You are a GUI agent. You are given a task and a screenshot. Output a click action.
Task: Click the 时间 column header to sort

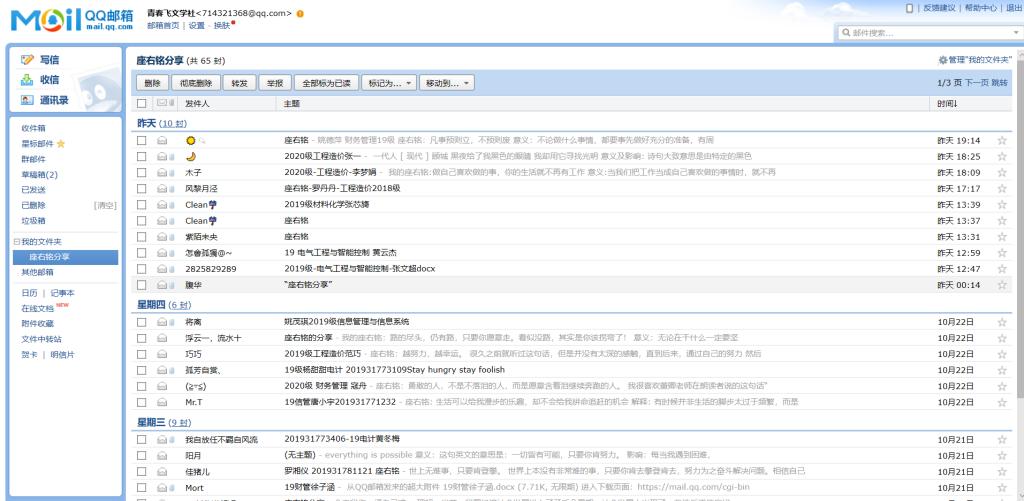[947, 104]
